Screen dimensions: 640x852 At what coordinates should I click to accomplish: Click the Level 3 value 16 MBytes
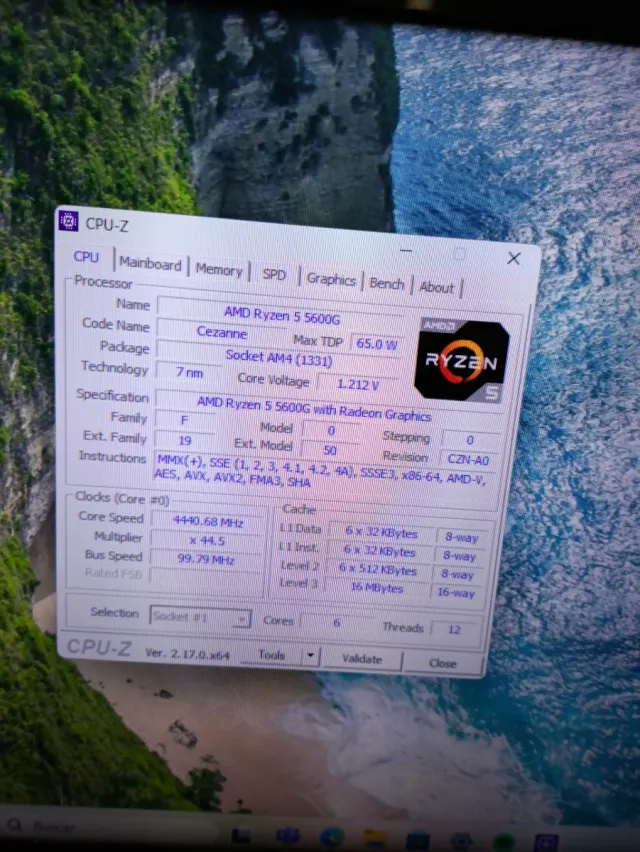(x=377, y=587)
